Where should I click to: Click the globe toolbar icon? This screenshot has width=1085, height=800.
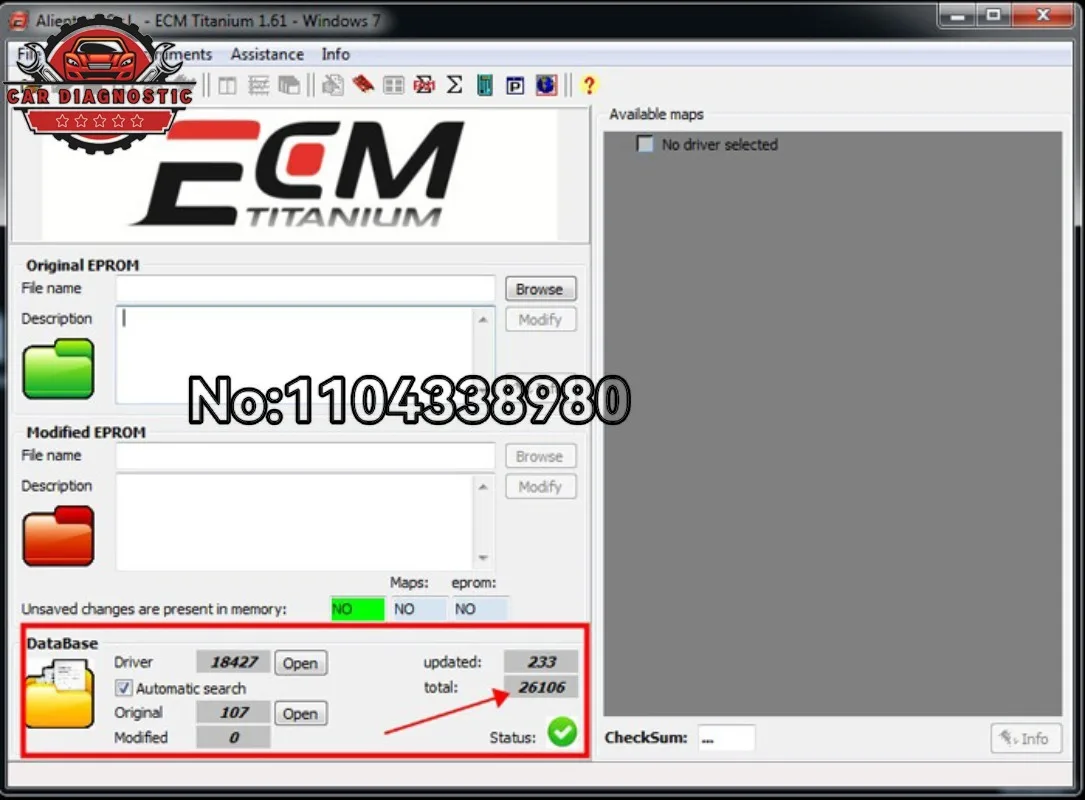pos(546,85)
